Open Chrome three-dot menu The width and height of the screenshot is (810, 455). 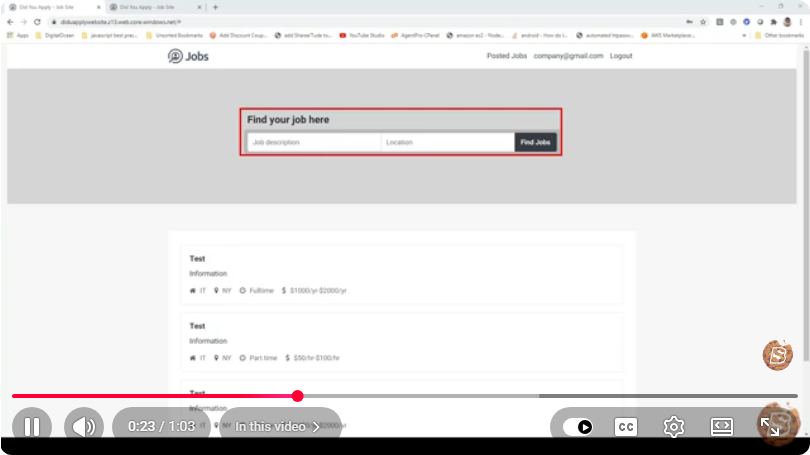point(801,22)
